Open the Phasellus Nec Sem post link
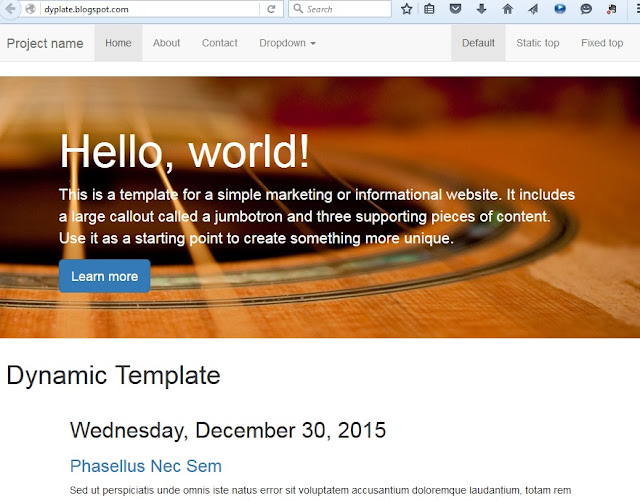640x501 pixels. tap(146, 466)
